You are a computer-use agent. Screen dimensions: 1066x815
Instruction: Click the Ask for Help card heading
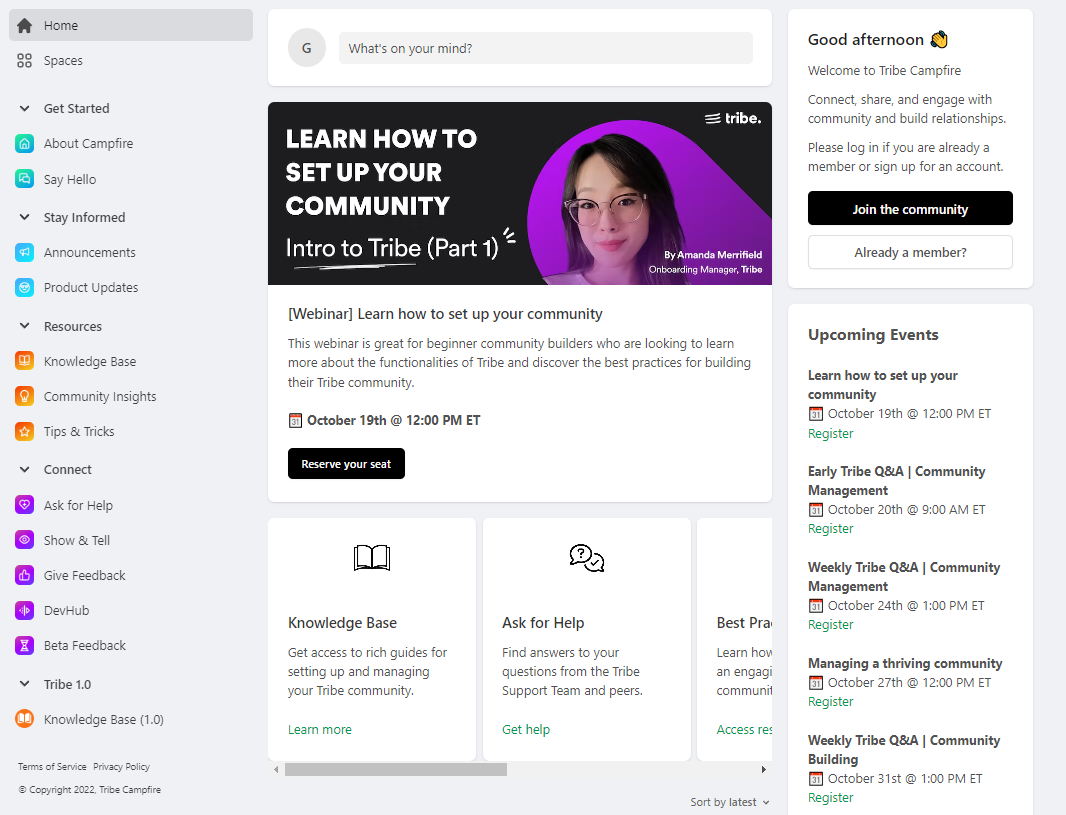pos(543,623)
